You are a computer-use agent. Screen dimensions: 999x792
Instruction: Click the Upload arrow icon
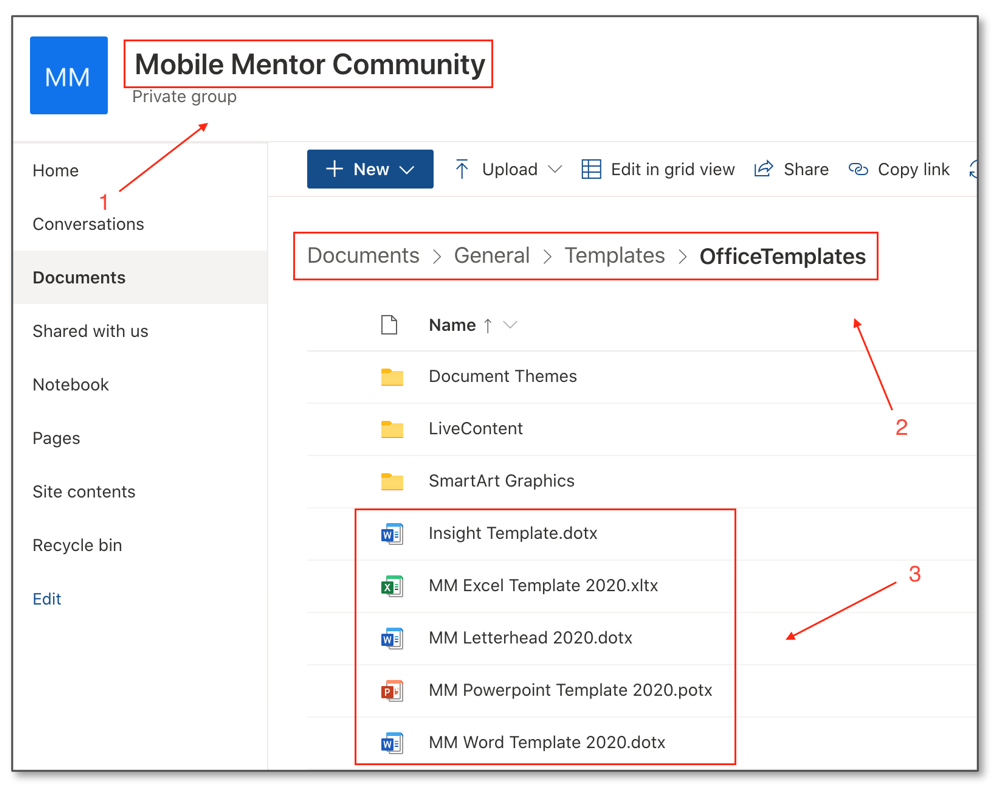click(462, 169)
